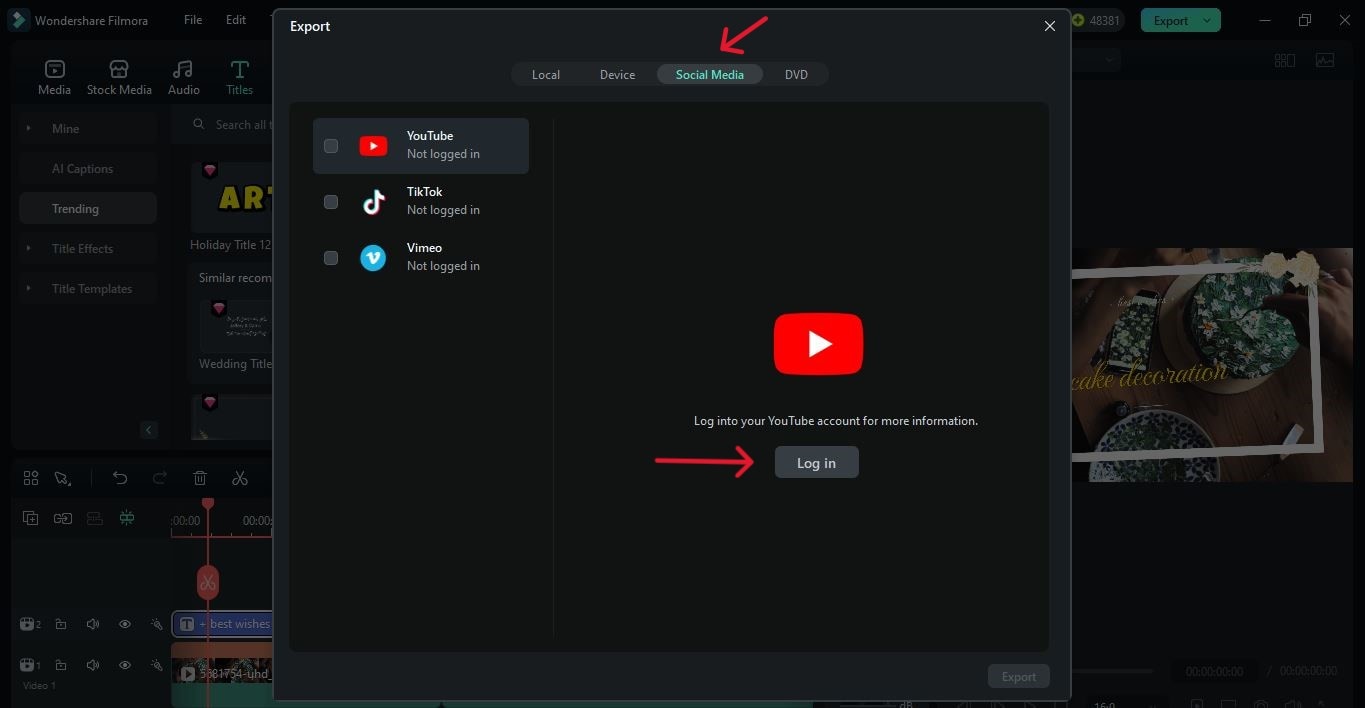Close the Export dialog
The image size is (1365, 708).
point(1050,26)
